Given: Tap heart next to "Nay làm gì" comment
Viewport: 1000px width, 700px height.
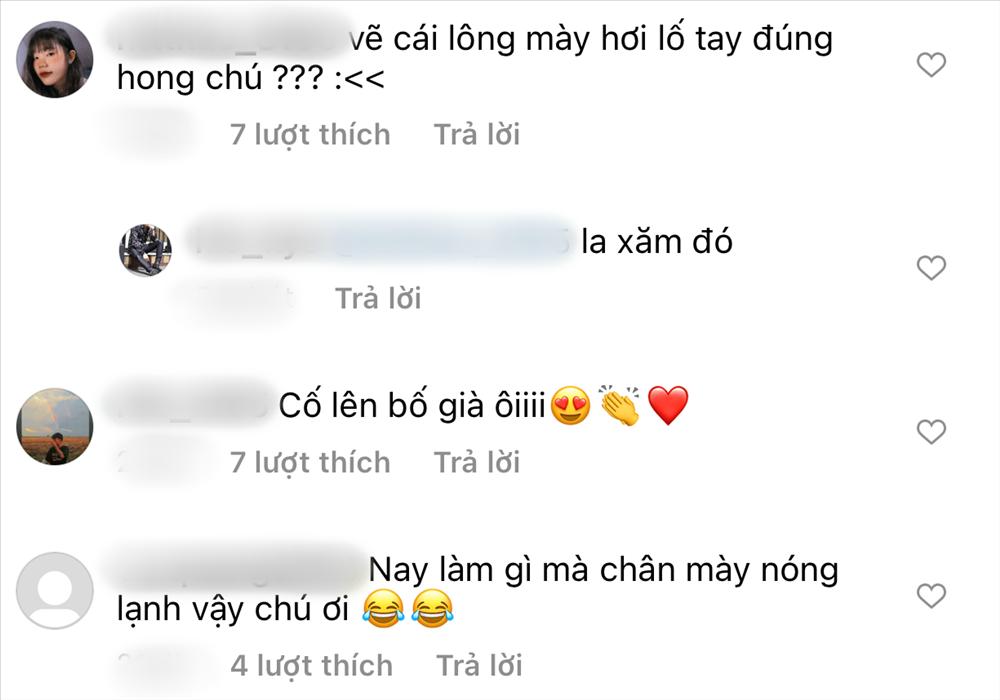Looking at the screenshot, I should 931,596.
